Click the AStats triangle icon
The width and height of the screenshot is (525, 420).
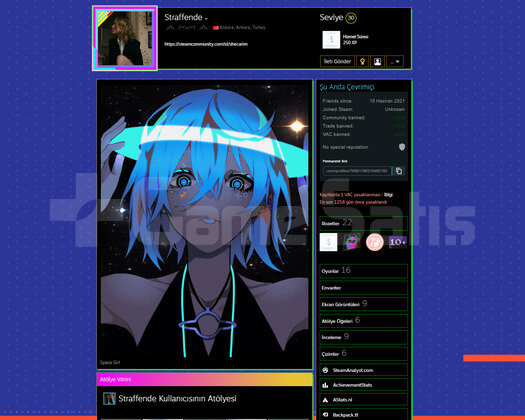click(x=325, y=400)
